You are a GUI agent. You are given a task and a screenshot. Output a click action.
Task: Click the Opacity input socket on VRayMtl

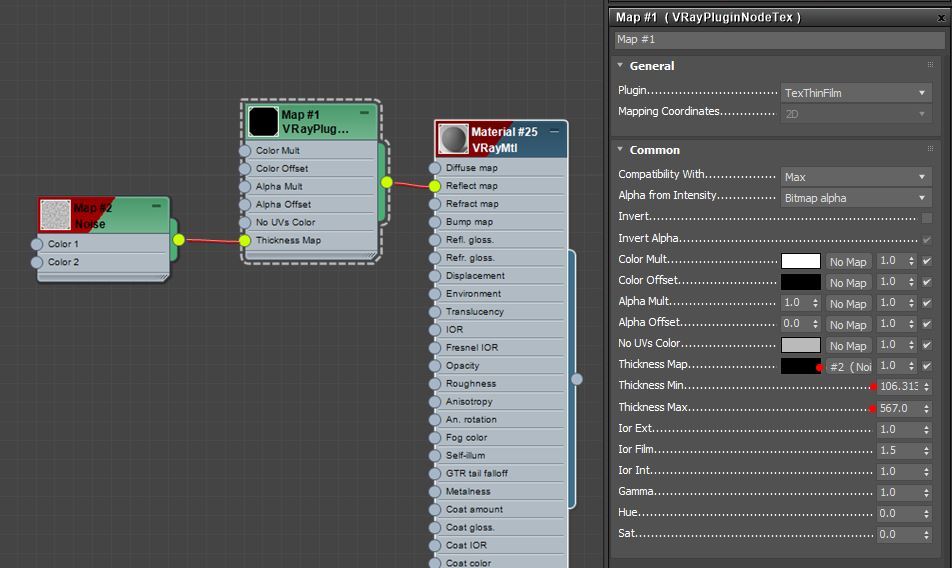435,366
